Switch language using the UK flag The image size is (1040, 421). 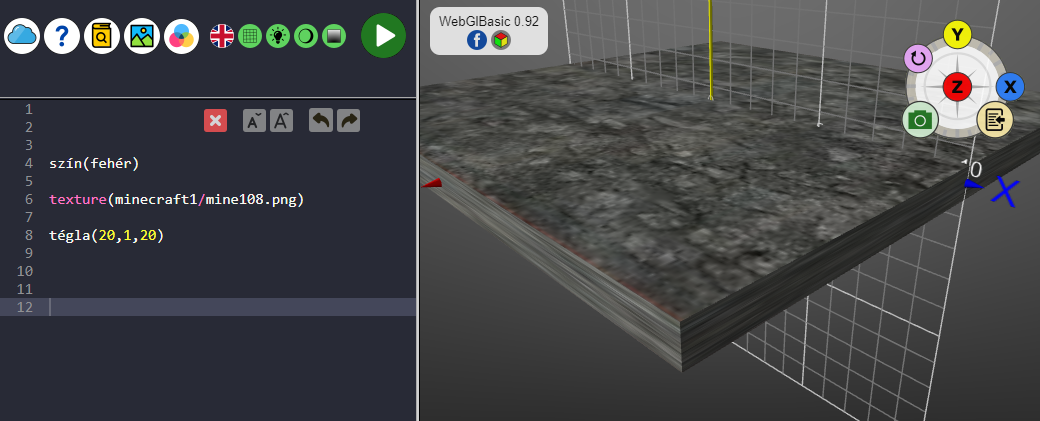[222, 37]
